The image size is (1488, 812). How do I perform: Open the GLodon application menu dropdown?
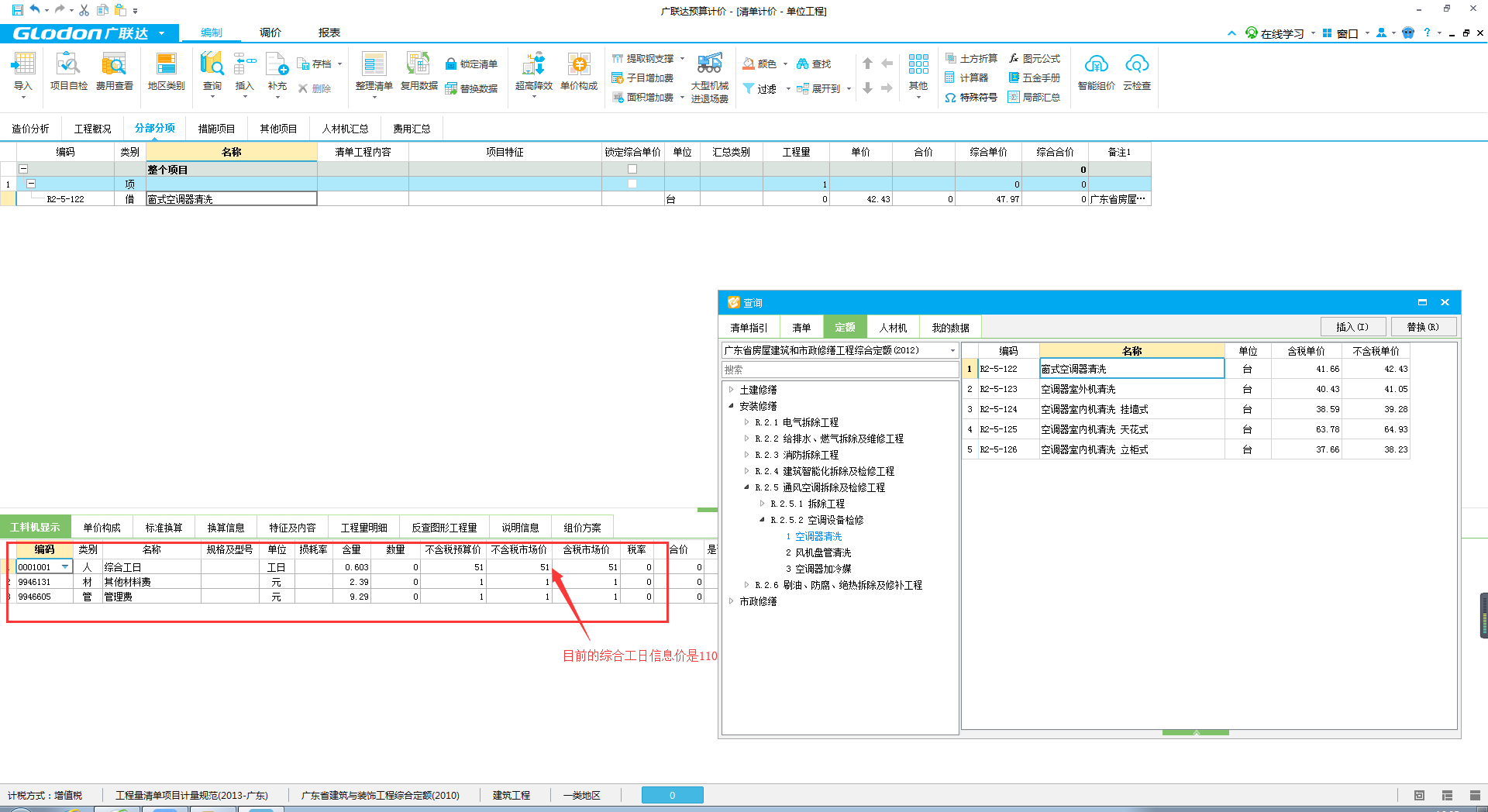point(161,33)
